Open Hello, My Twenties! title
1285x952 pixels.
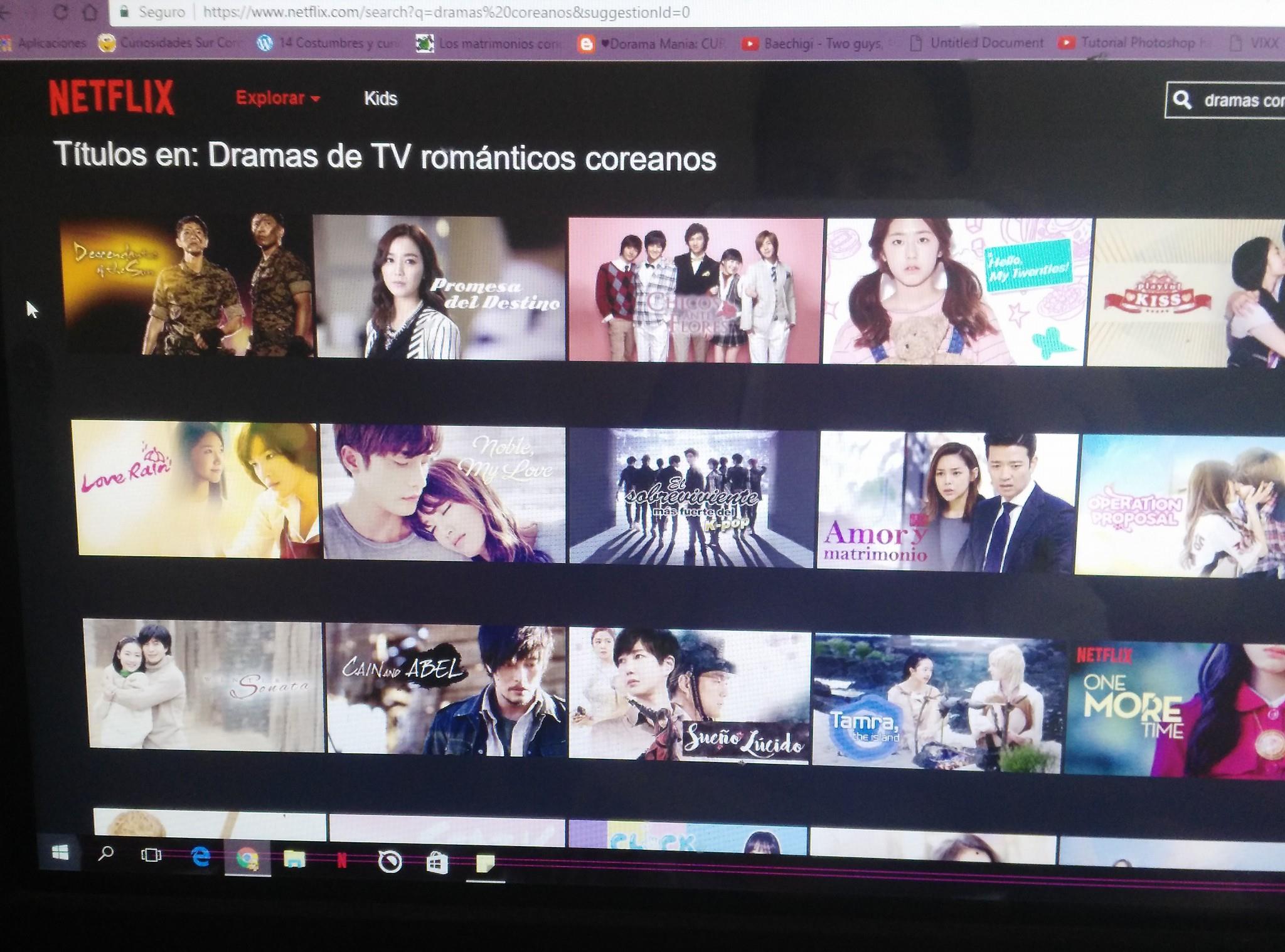956,292
